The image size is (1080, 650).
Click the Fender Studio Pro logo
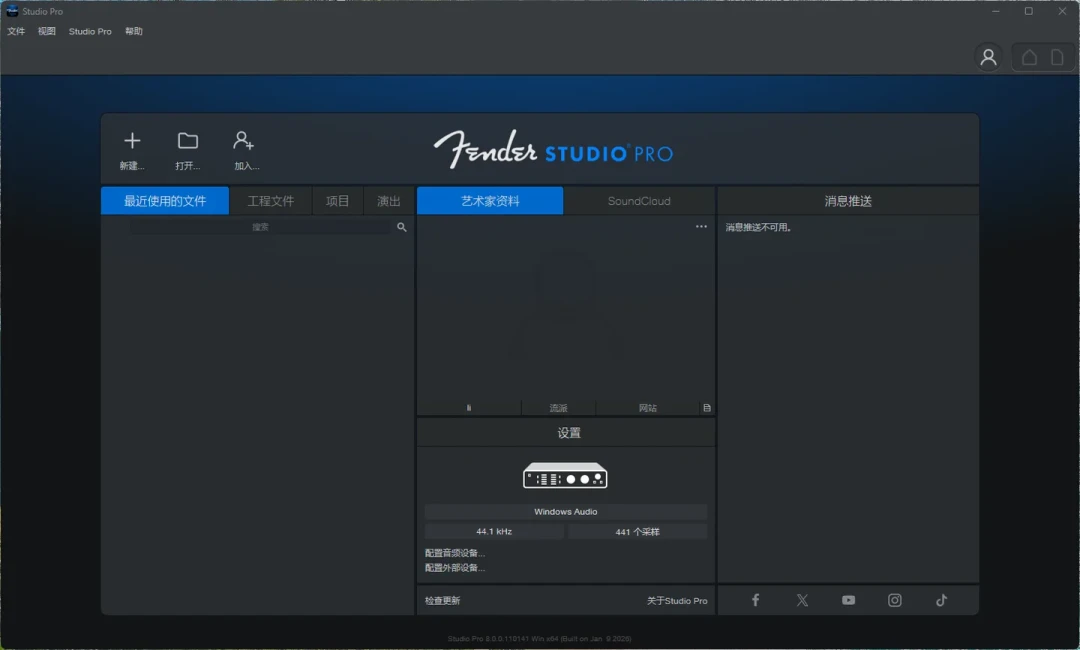(553, 149)
